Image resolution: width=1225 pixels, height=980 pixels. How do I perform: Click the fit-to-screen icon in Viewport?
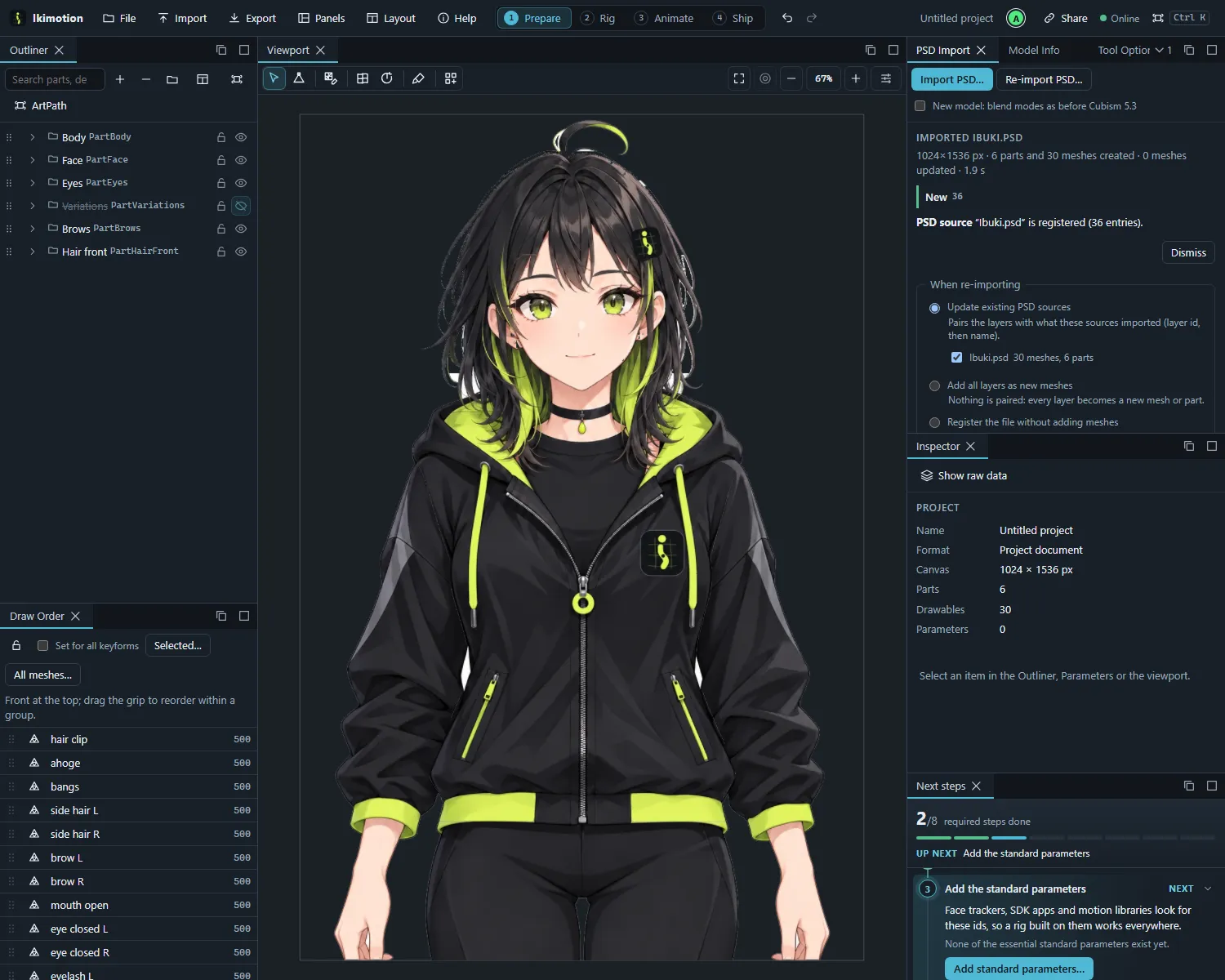pos(739,78)
